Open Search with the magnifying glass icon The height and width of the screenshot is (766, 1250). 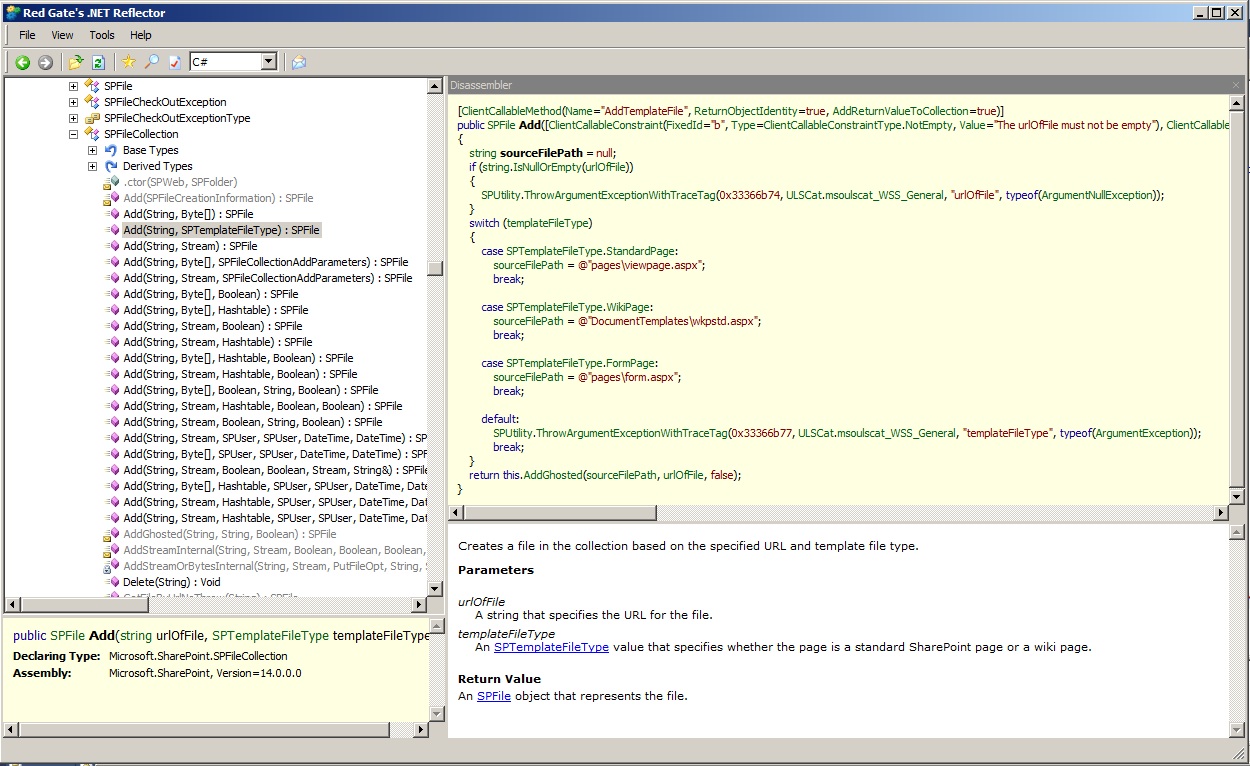pyautogui.click(x=152, y=62)
